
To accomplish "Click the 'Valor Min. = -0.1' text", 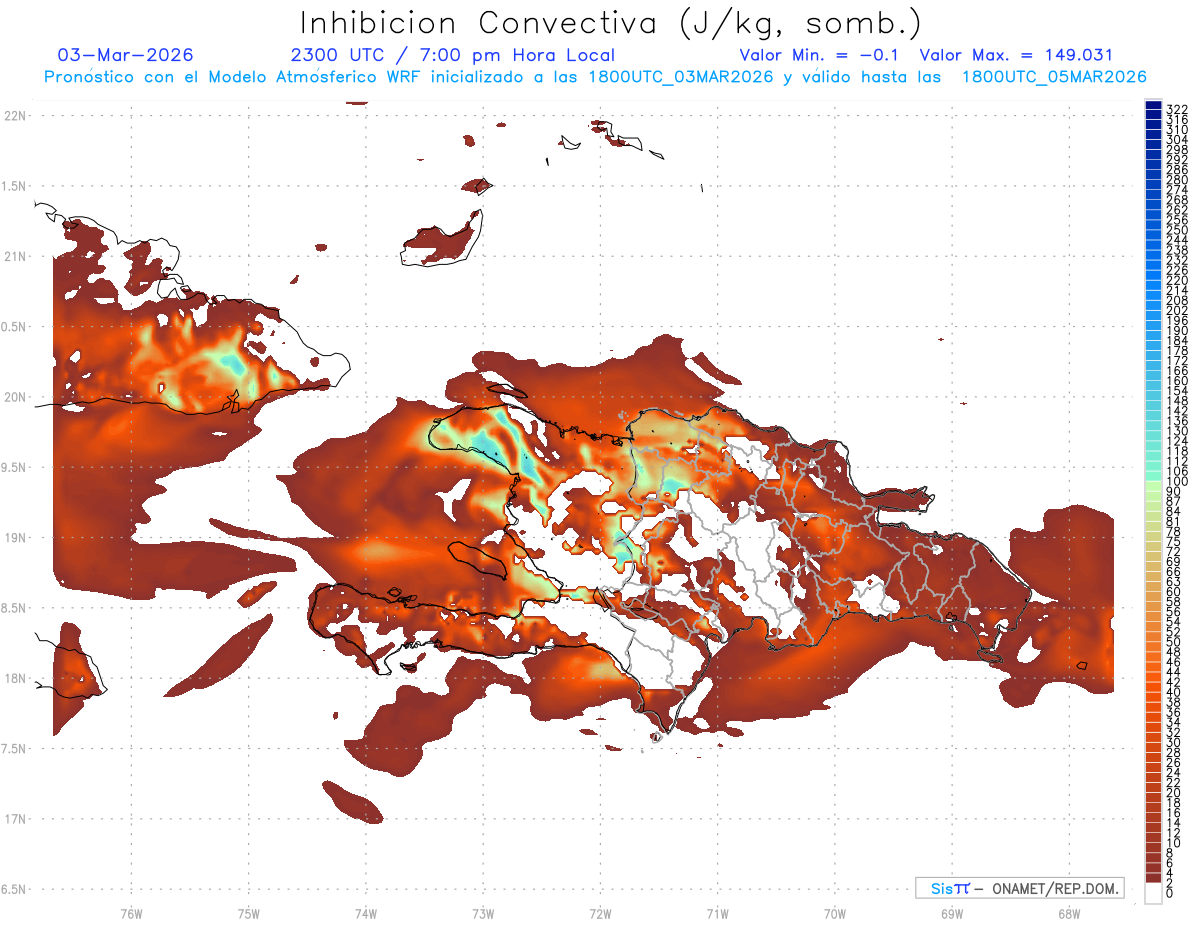I will pyautogui.click(x=821, y=55).
